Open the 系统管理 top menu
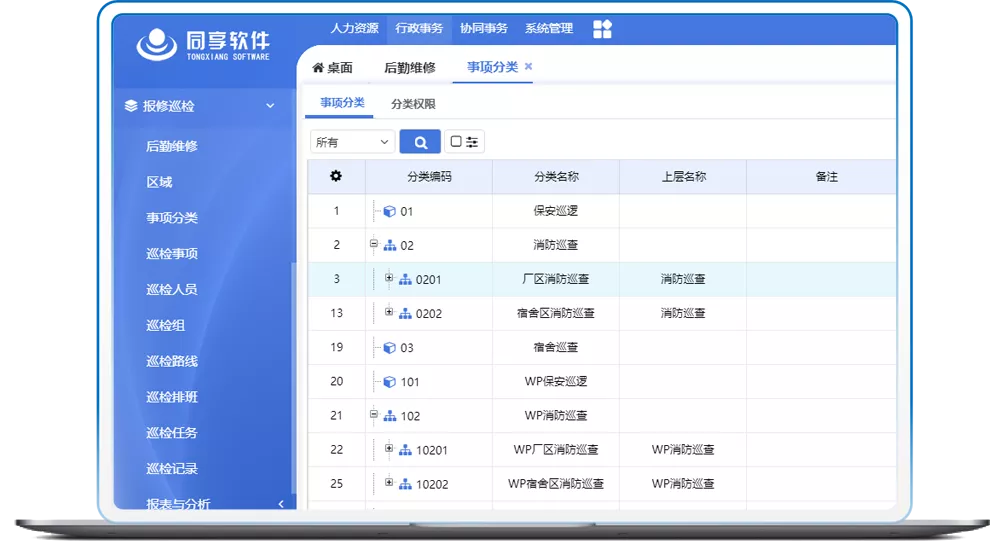Image resolution: width=1000 pixels, height=546 pixels. [x=548, y=28]
